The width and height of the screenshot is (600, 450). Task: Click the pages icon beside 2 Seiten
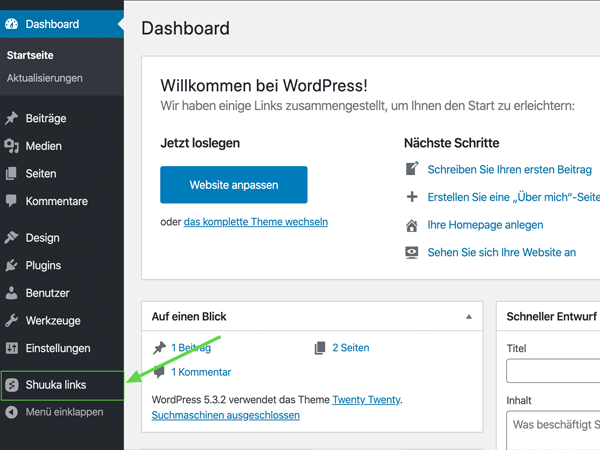(320, 348)
